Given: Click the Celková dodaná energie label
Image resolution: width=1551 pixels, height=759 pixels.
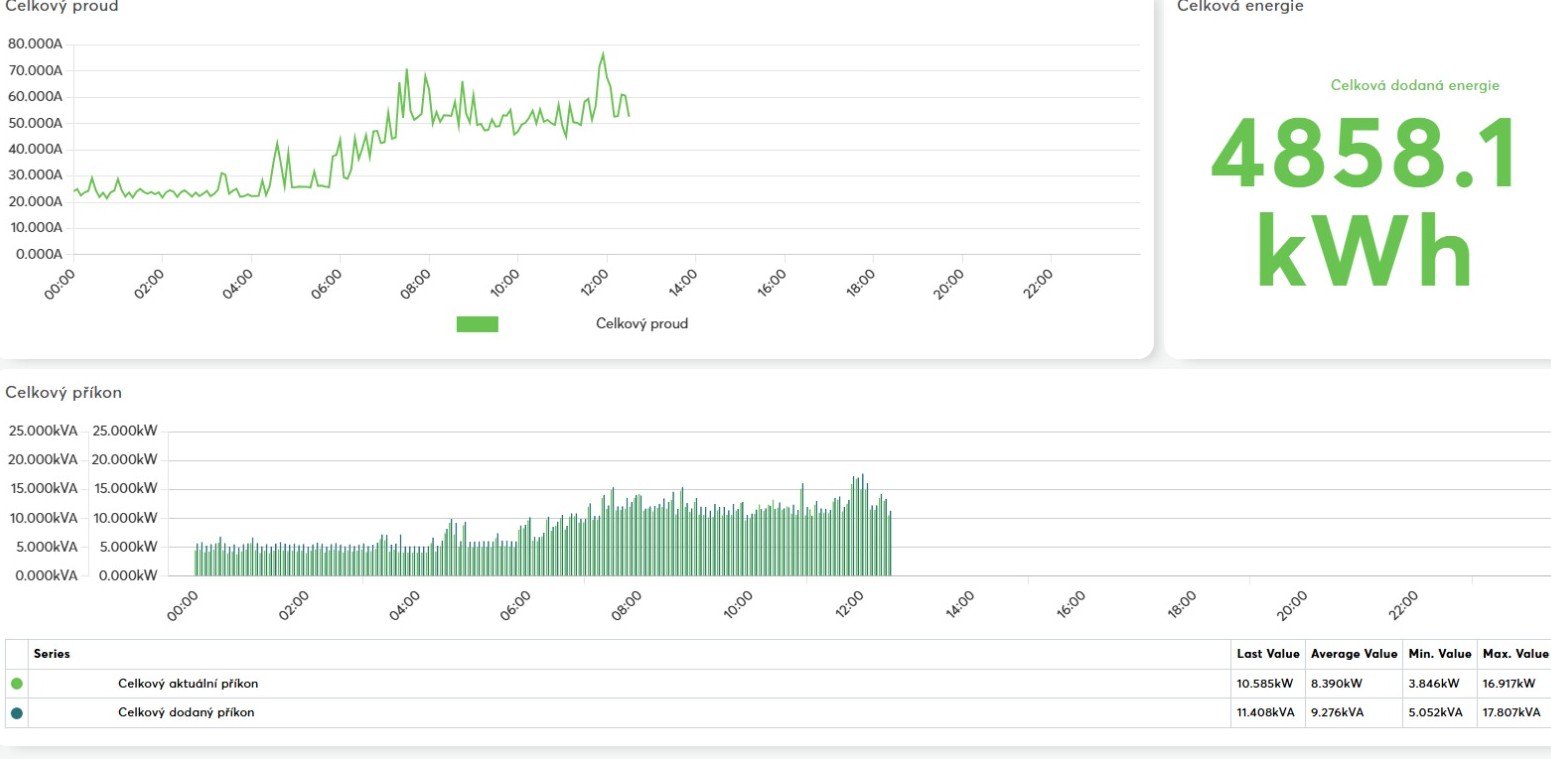Looking at the screenshot, I should [1415, 86].
